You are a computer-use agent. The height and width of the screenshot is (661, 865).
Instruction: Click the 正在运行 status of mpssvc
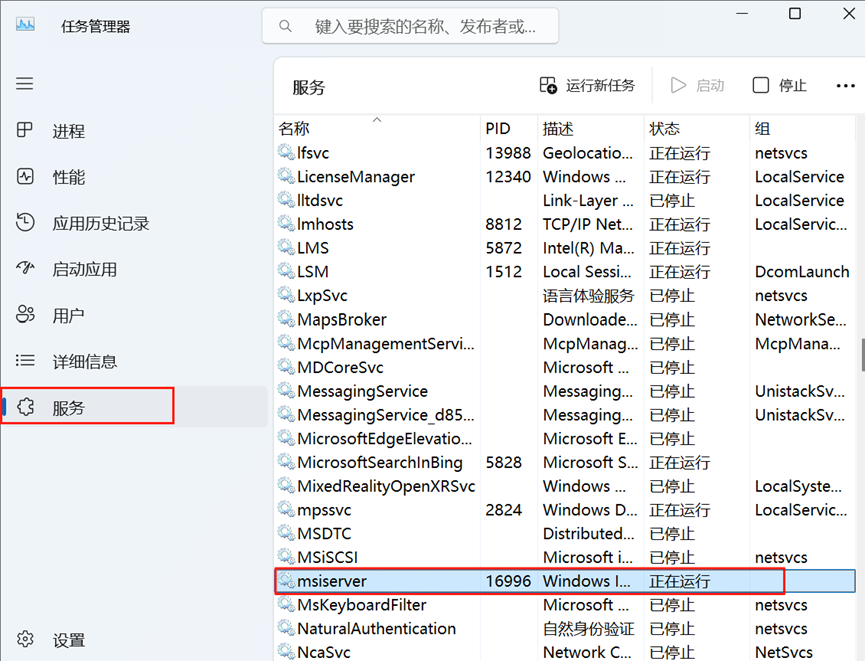click(680, 510)
